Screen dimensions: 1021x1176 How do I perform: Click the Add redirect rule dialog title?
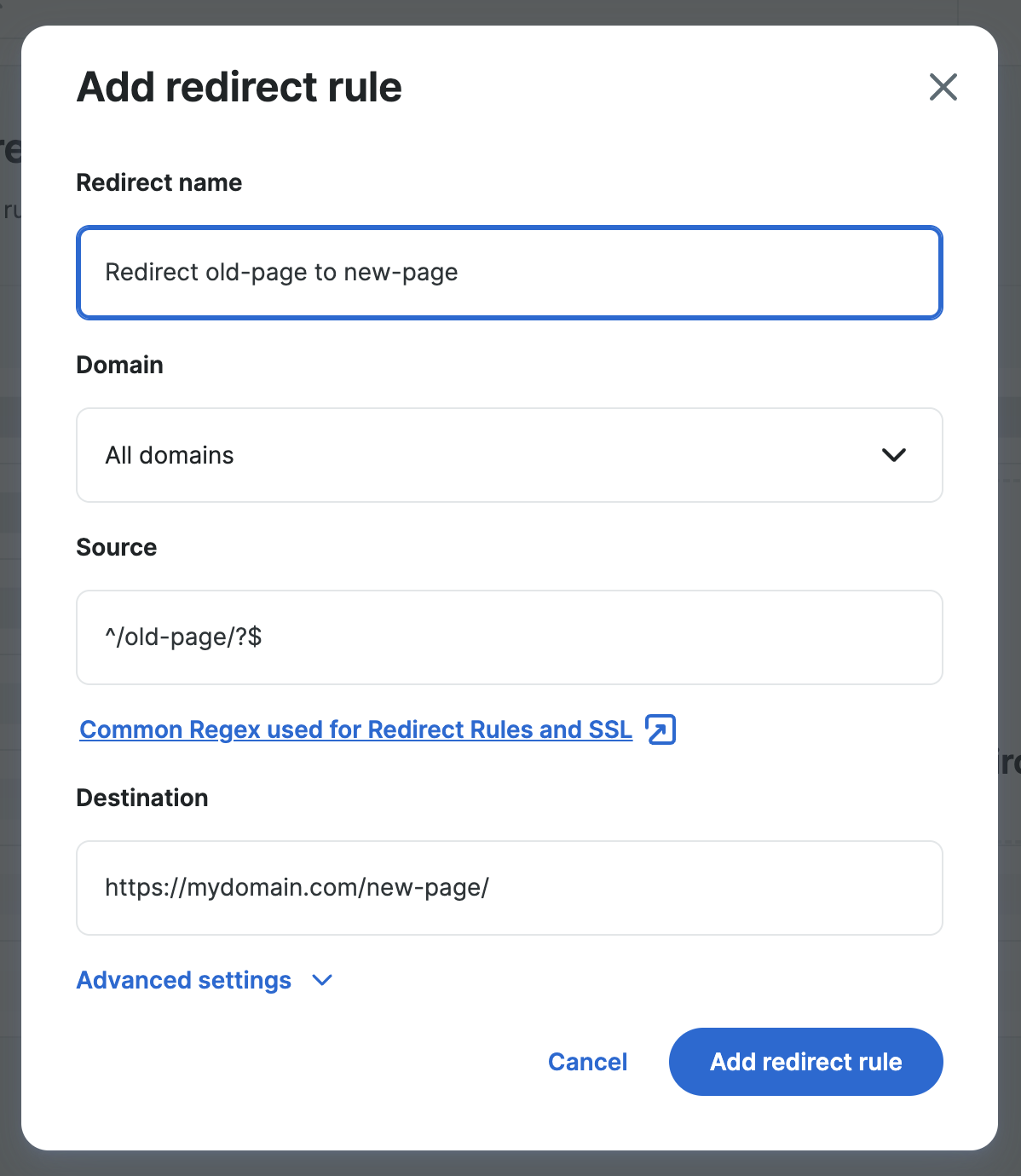click(239, 86)
